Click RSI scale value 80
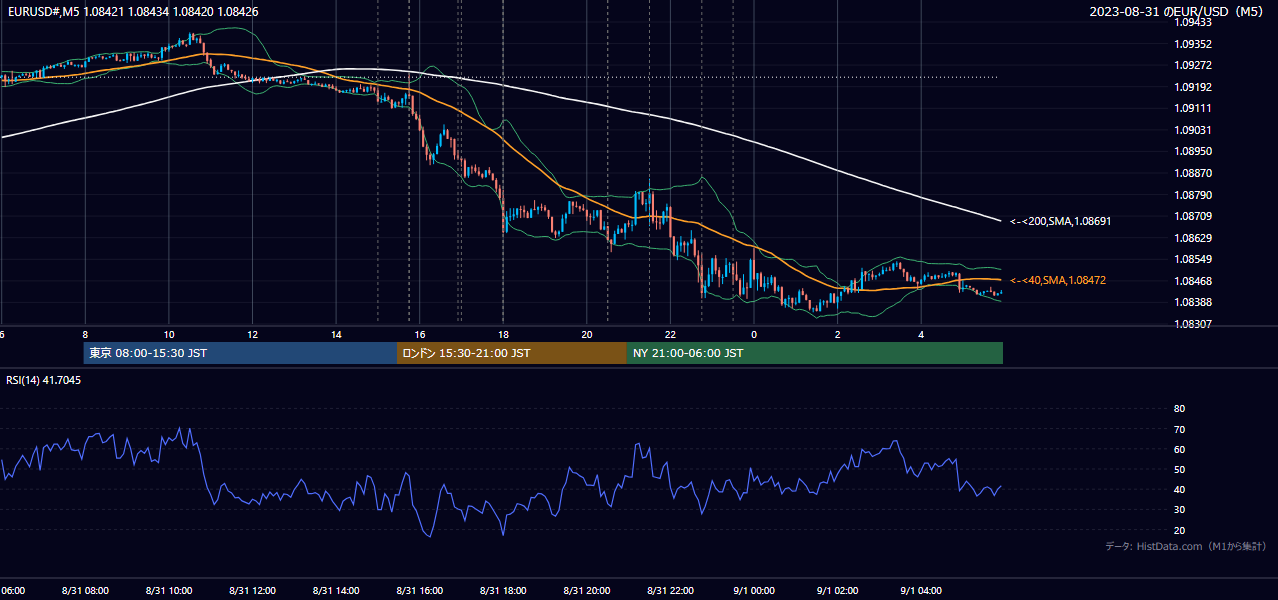This screenshot has height=600, width=1278. coord(1179,409)
